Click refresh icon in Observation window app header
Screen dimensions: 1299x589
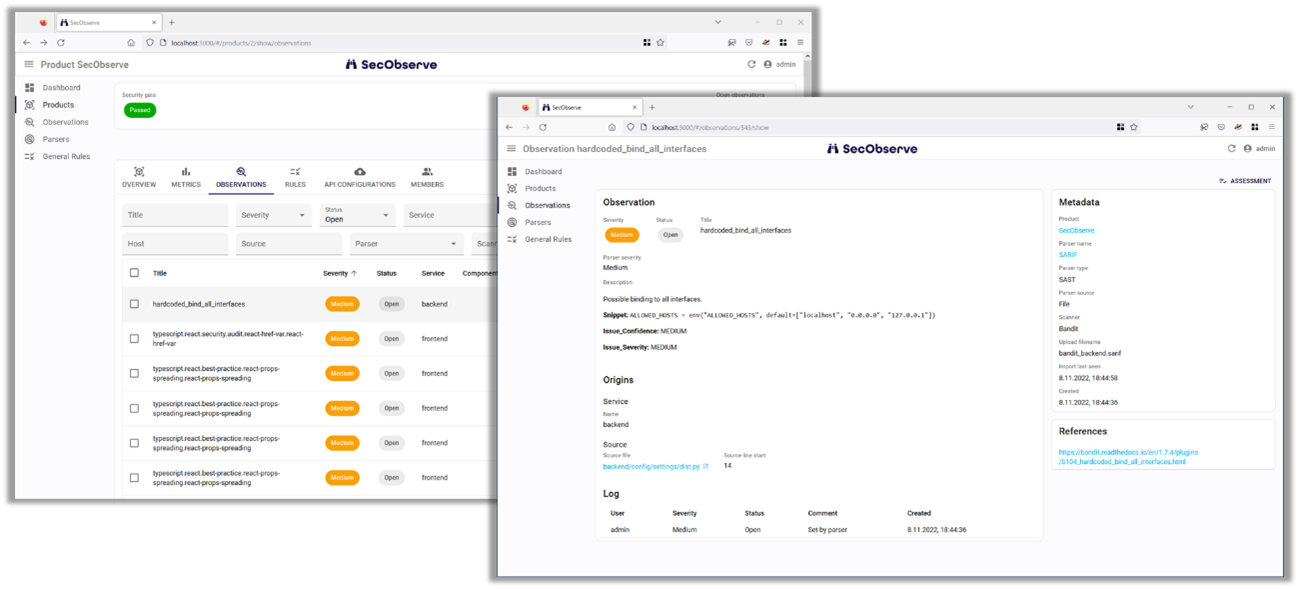pyautogui.click(x=1231, y=148)
